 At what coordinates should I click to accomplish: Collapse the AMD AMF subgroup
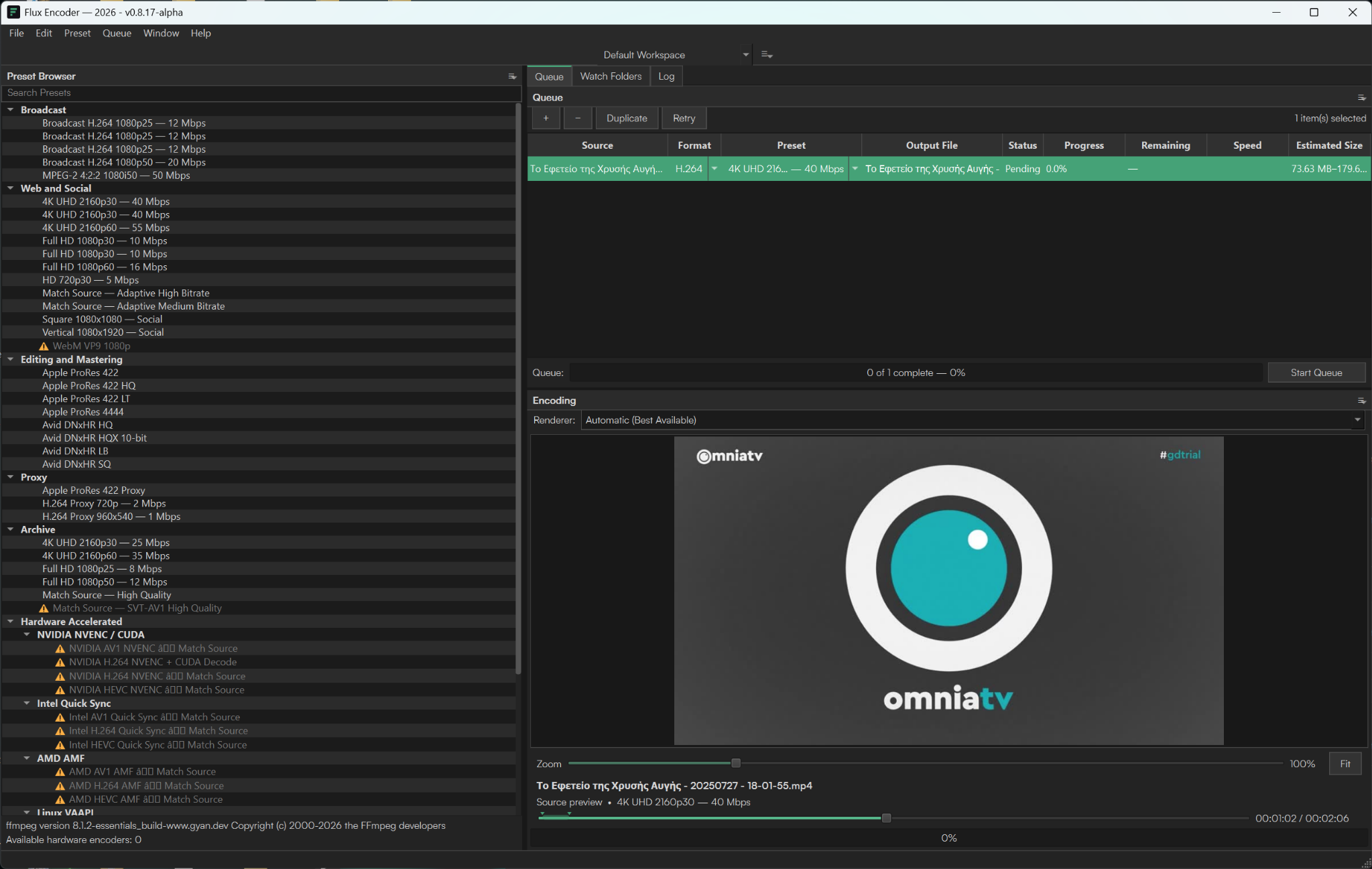click(x=27, y=758)
